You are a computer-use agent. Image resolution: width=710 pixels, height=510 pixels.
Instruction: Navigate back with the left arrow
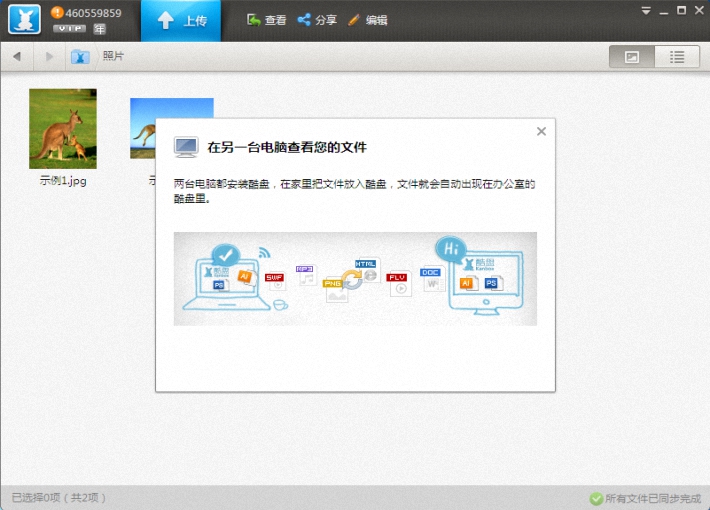tap(17, 57)
